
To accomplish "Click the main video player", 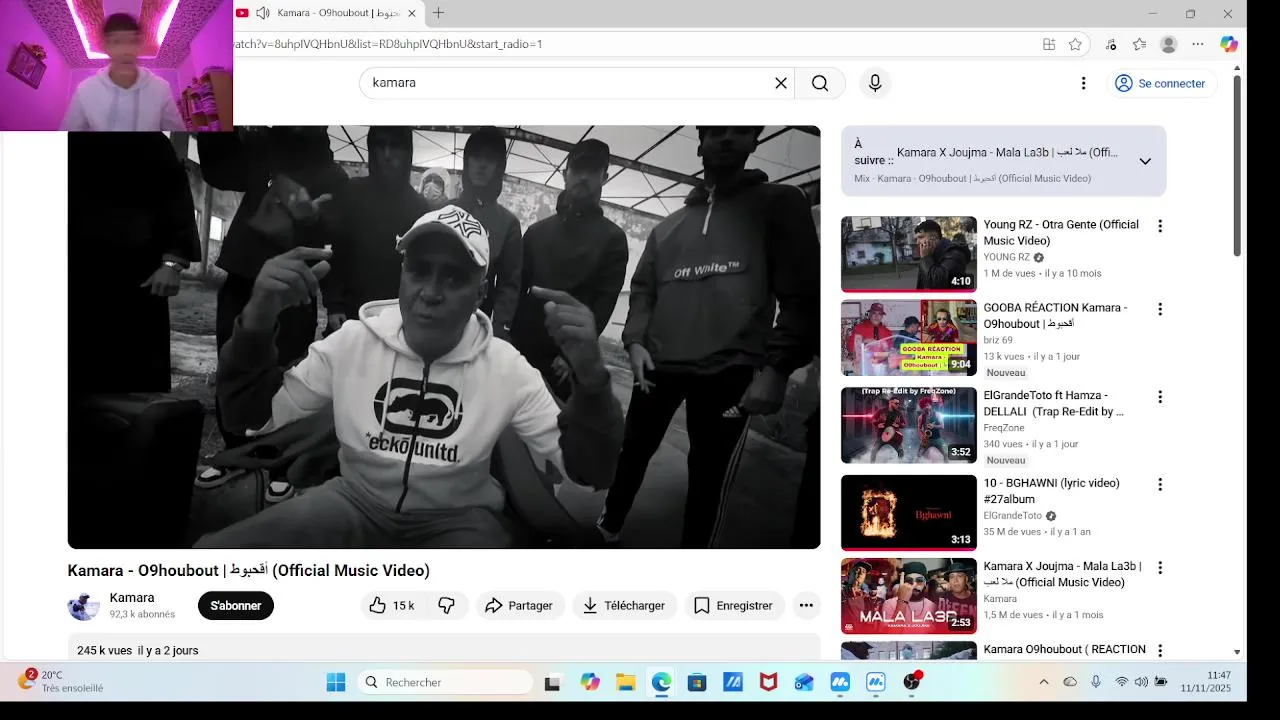I will point(444,337).
